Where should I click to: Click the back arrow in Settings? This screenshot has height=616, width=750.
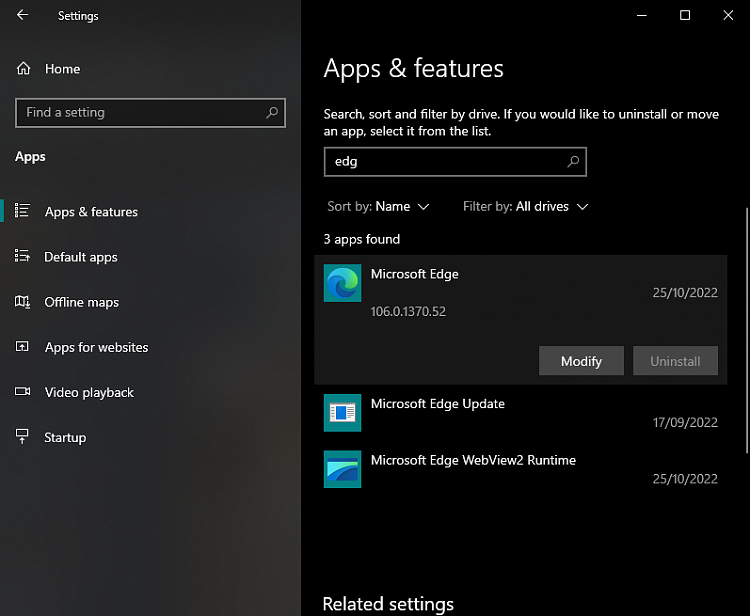22,15
